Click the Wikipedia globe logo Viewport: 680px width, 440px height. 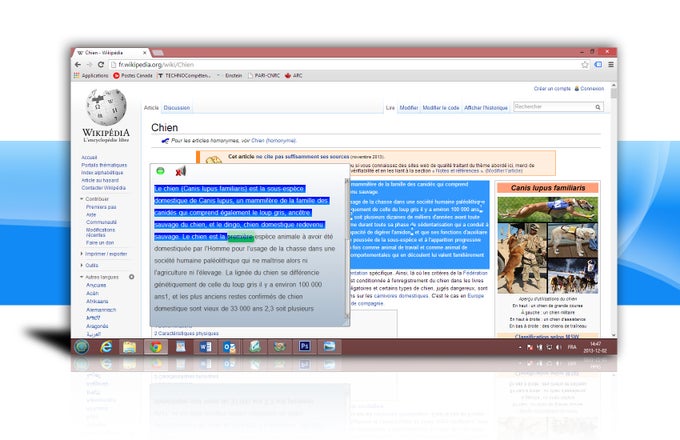coord(106,107)
